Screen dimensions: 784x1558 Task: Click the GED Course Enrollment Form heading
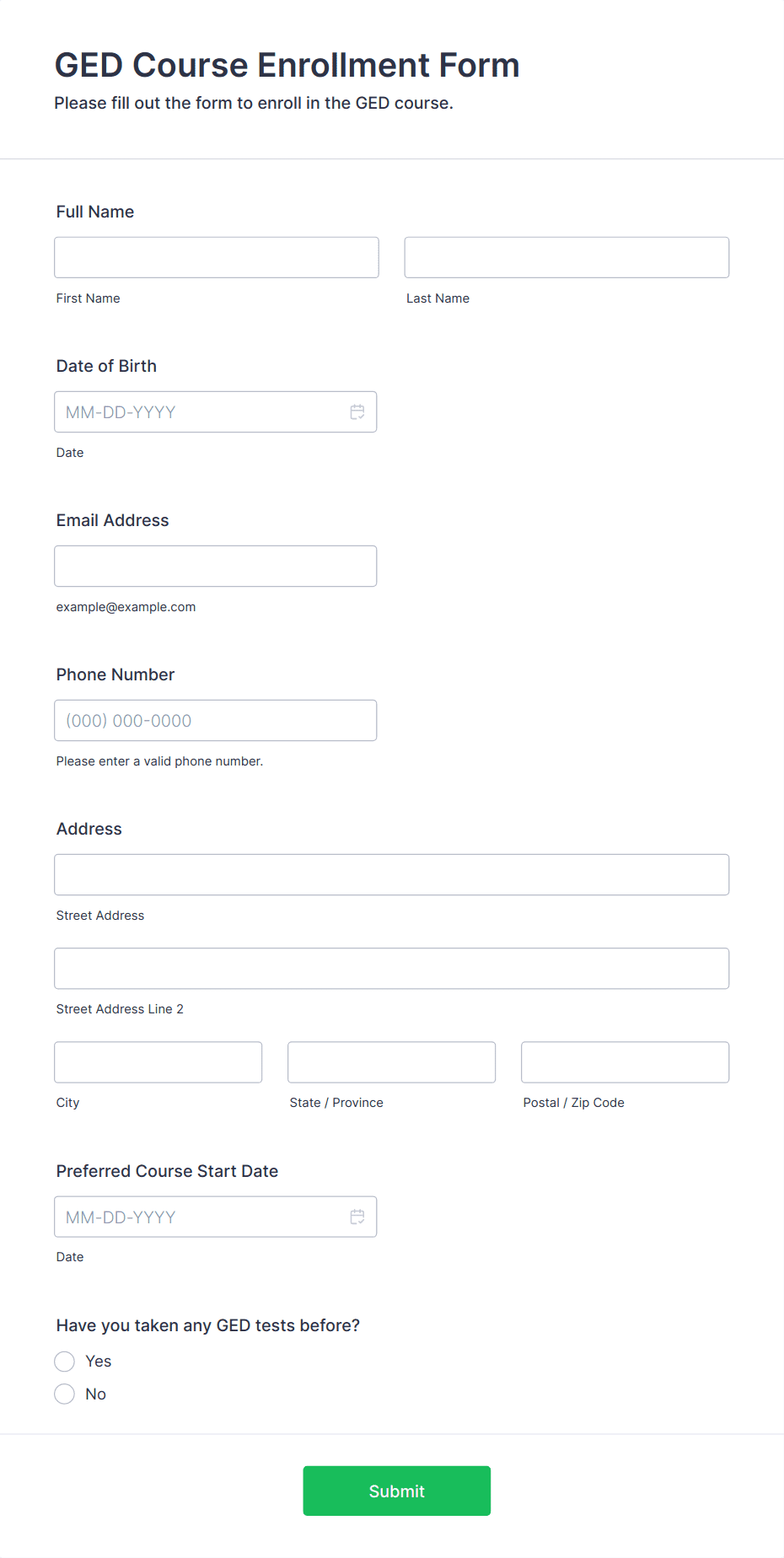tap(287, 65)
